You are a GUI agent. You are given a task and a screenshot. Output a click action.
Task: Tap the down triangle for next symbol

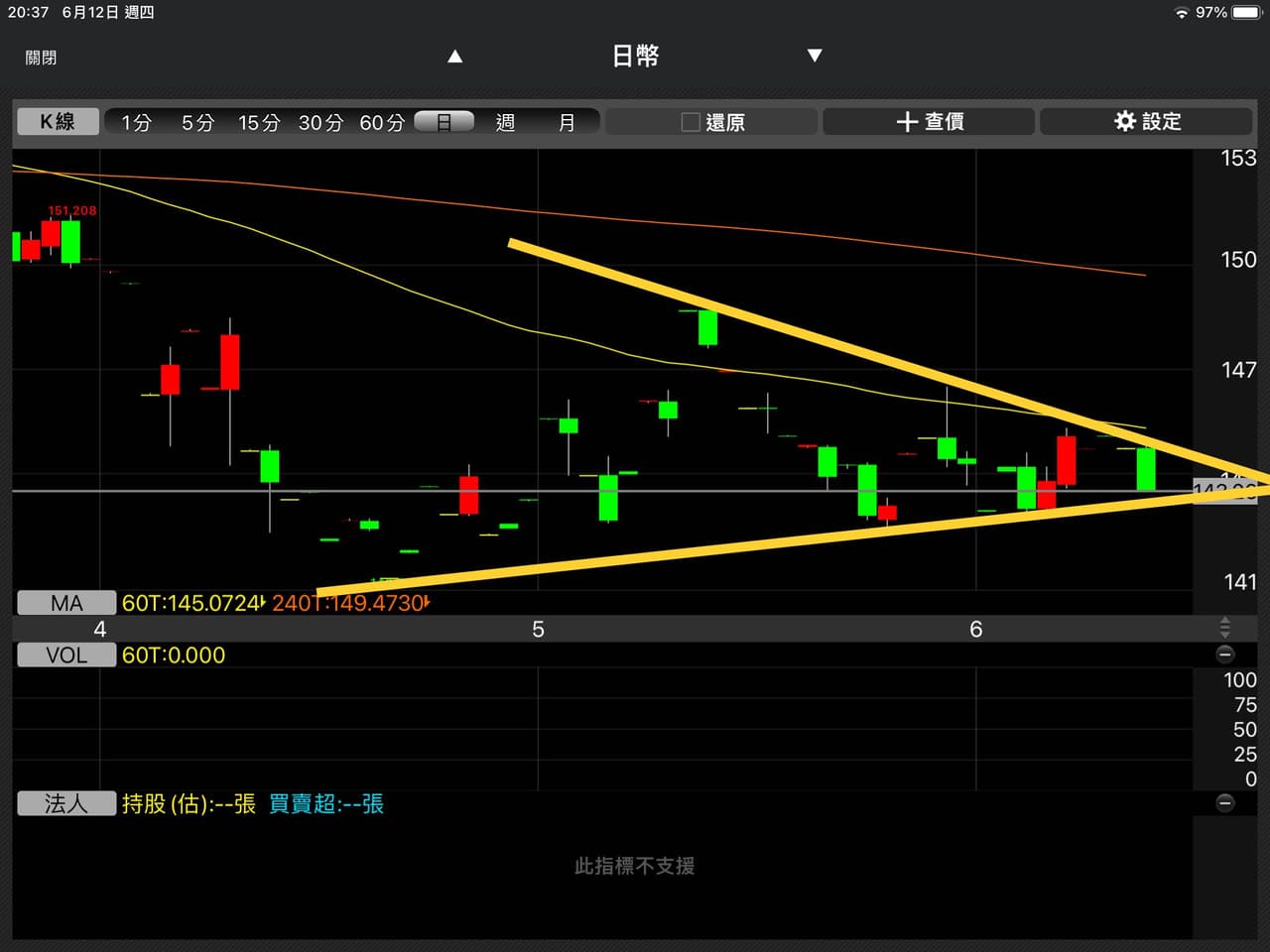coord(815,57)
